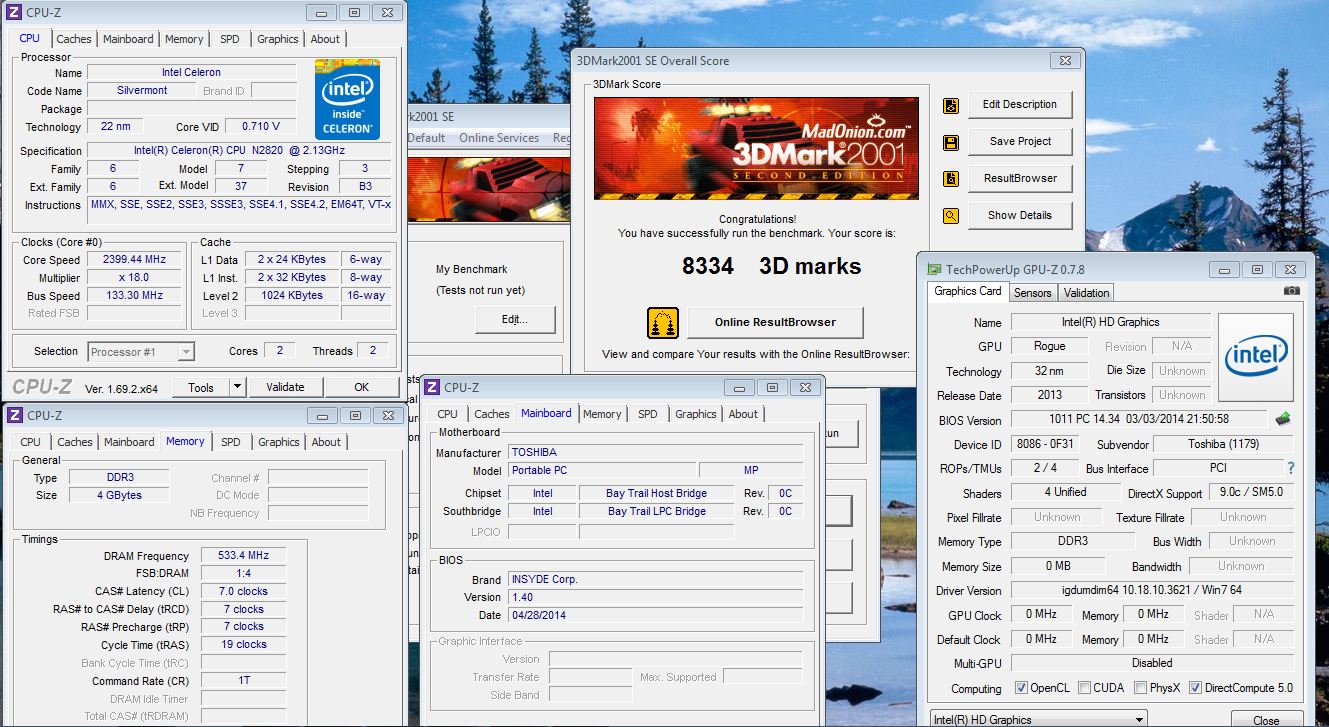Open Memory tab in the CPU-Z motherboard window
The height and width of the screenshot is (727, 1329).
click(602, 414)
